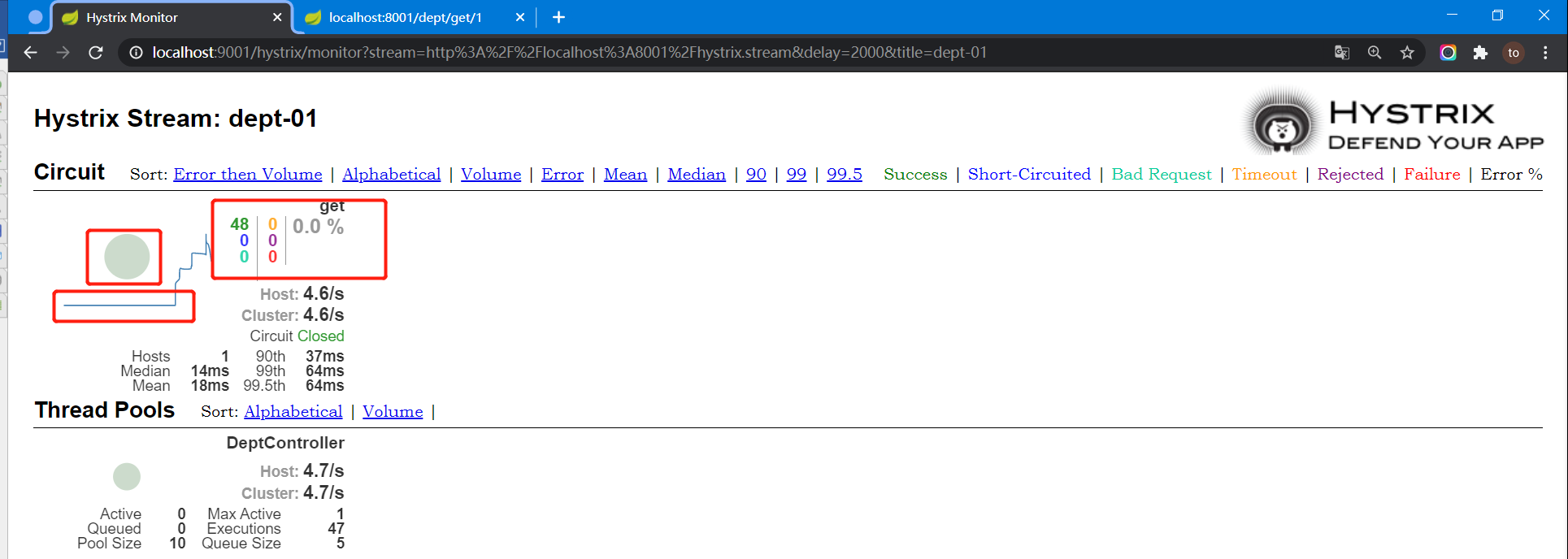
Task: Go back to the previous page
Action: point(30,52)
